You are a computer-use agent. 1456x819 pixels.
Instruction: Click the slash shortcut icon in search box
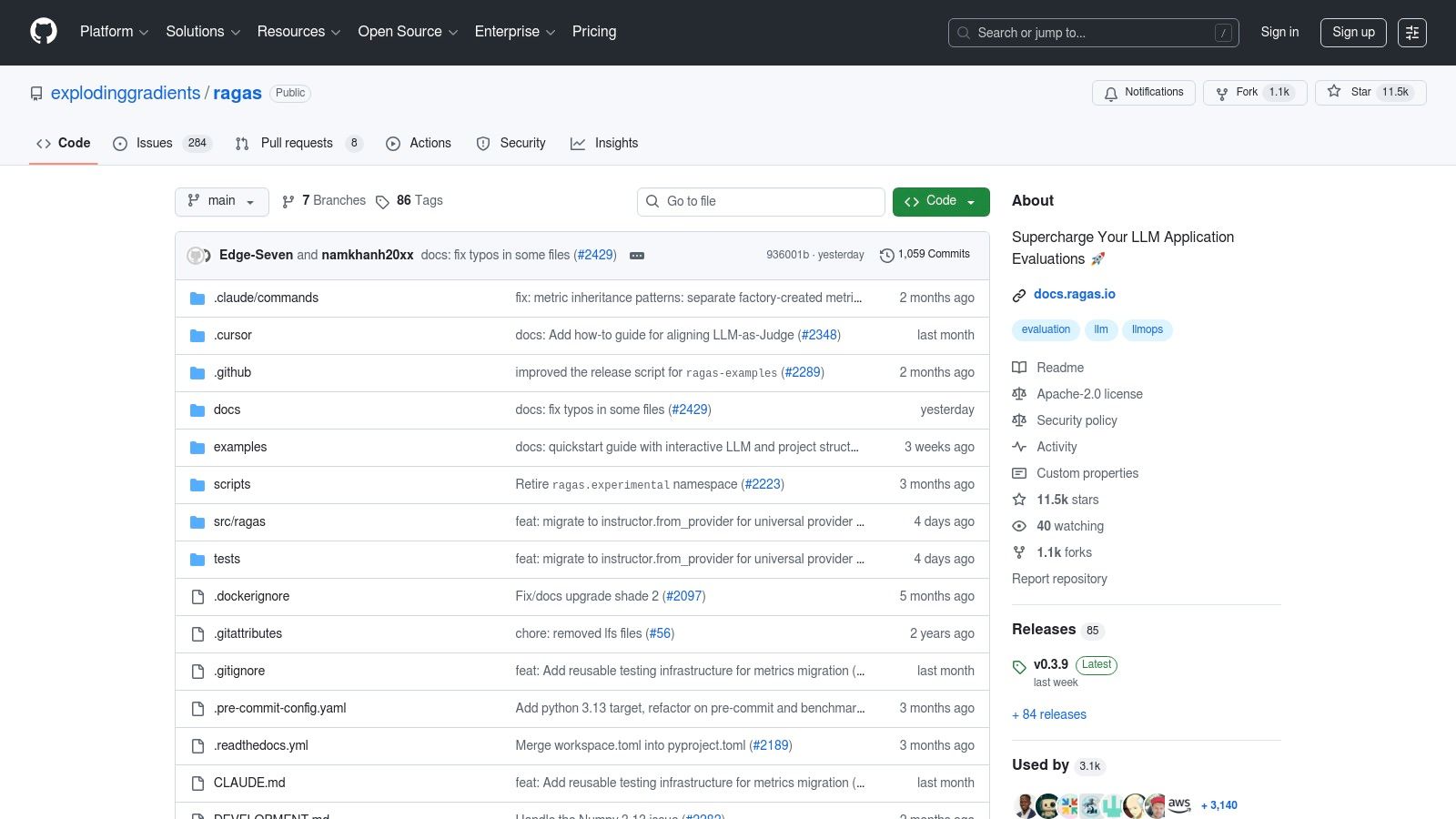tap(1223, 33)
